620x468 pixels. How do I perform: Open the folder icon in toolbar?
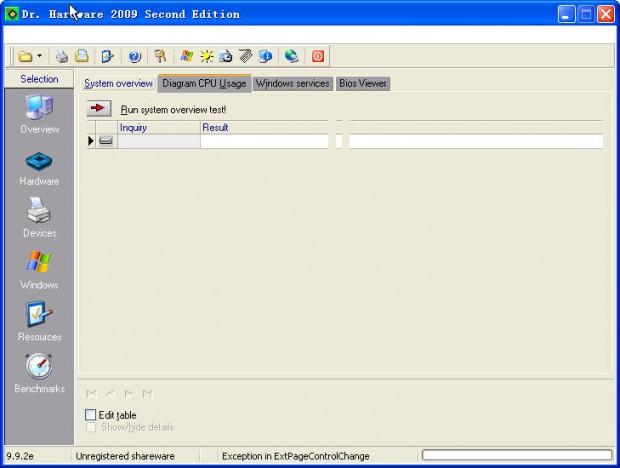[26, 57]
